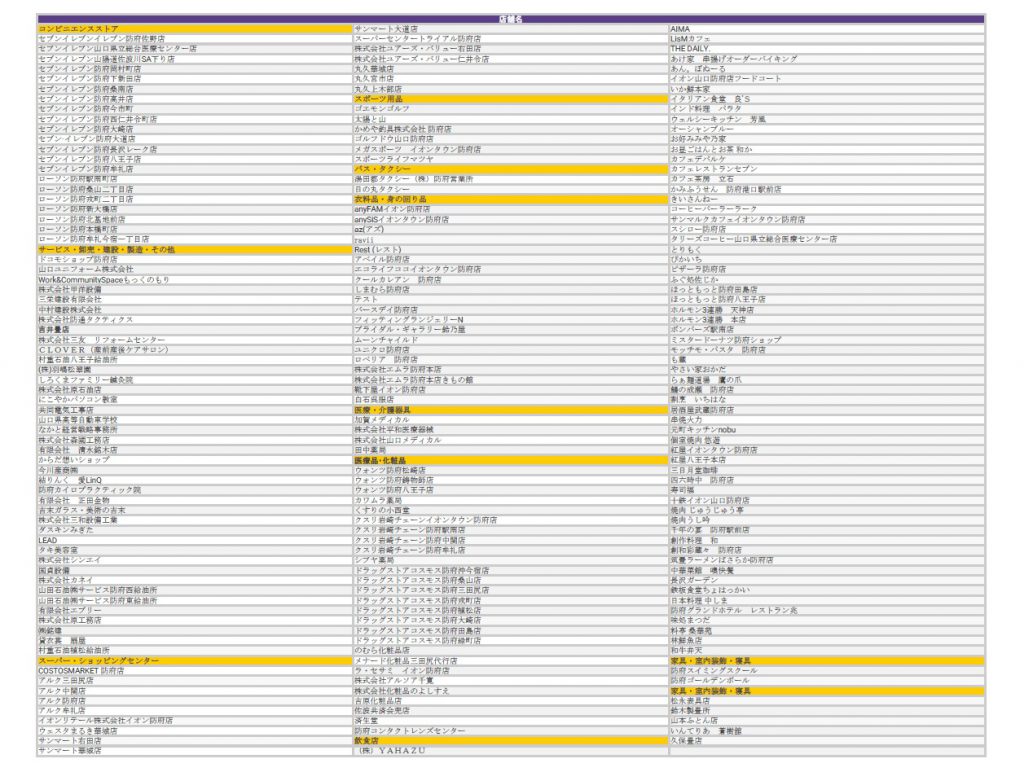
Task: Click the 医薬品・化粧品 yellow heading
Action: 383,460
